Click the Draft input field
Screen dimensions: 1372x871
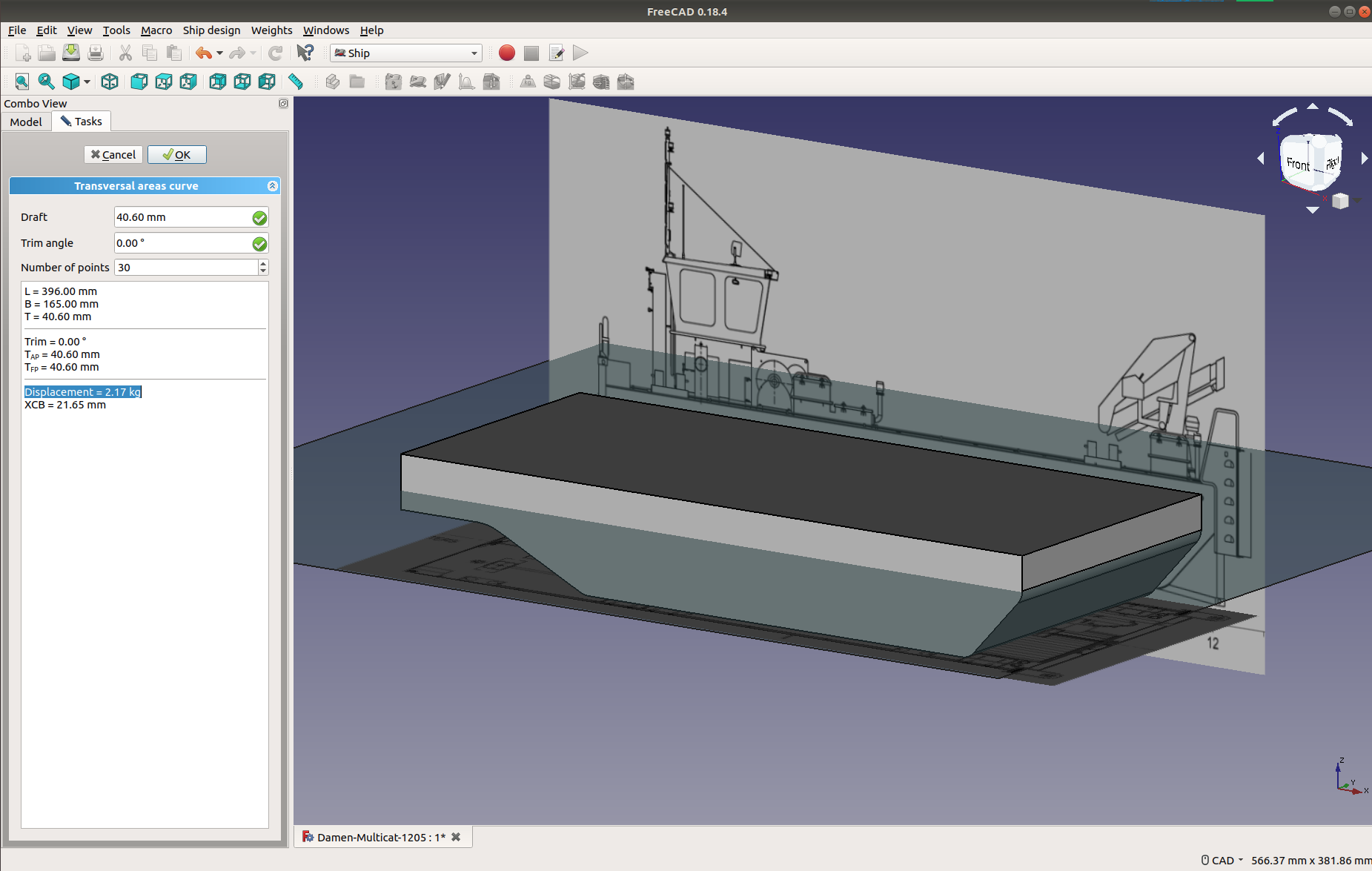click(191, 217)
